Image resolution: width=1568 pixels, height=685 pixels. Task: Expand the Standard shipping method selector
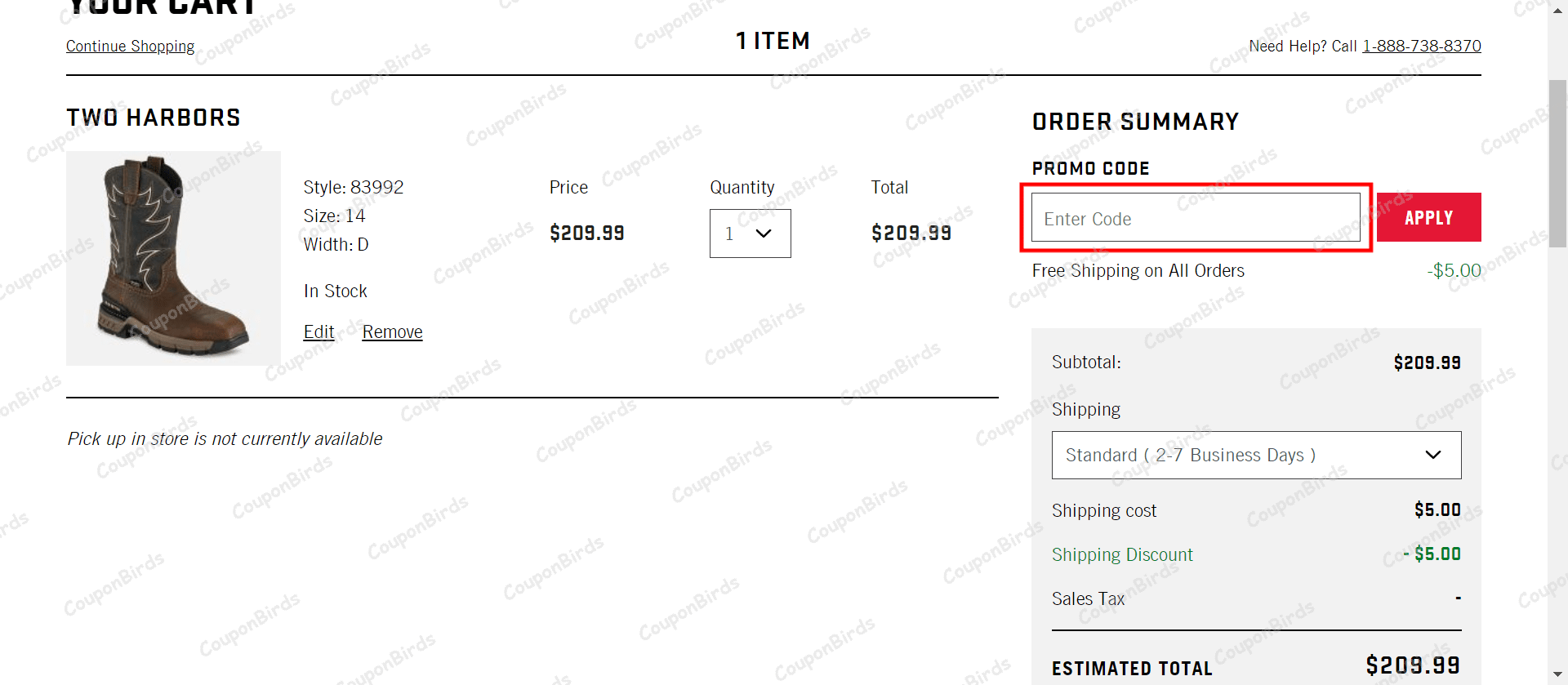(1255, 455)
